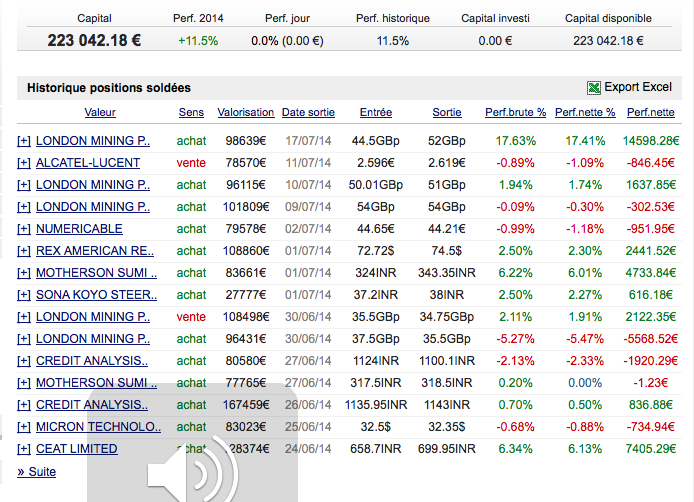Open London Mining link valued 96115€
This screenshot has width=694, height=502.
click(93, 185)
